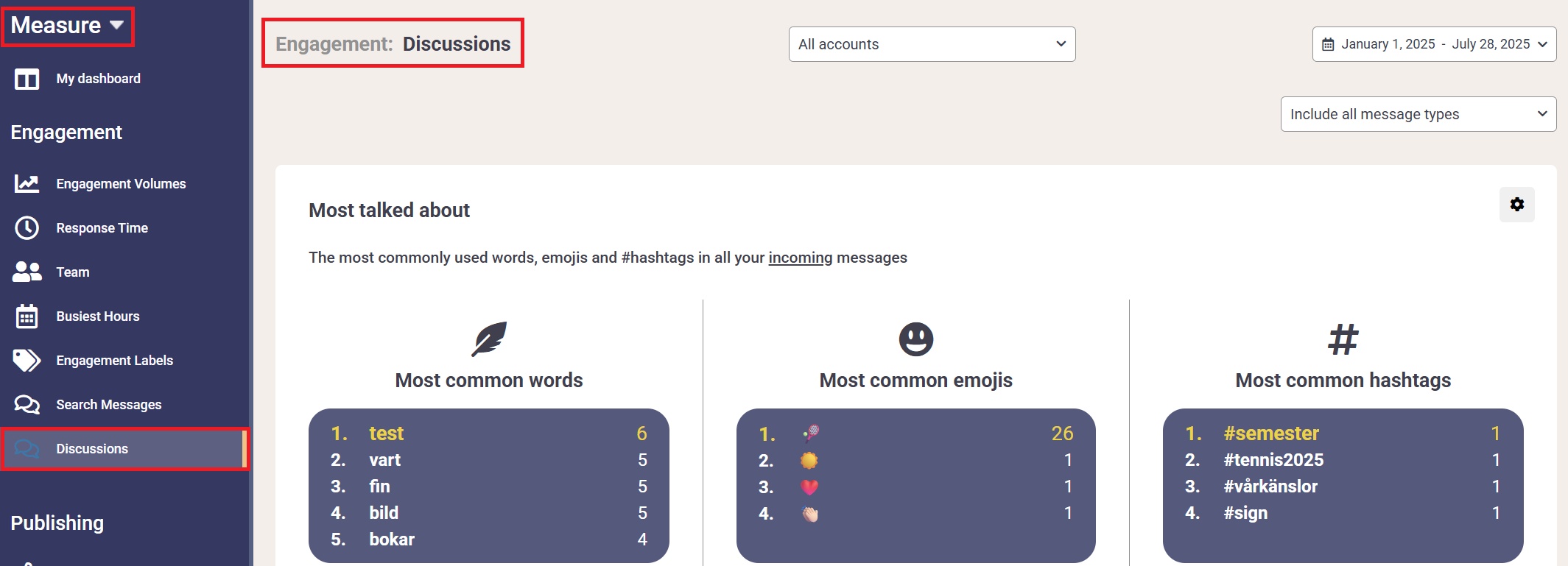Select the Response Time clock icon

(x=27, y=228)
